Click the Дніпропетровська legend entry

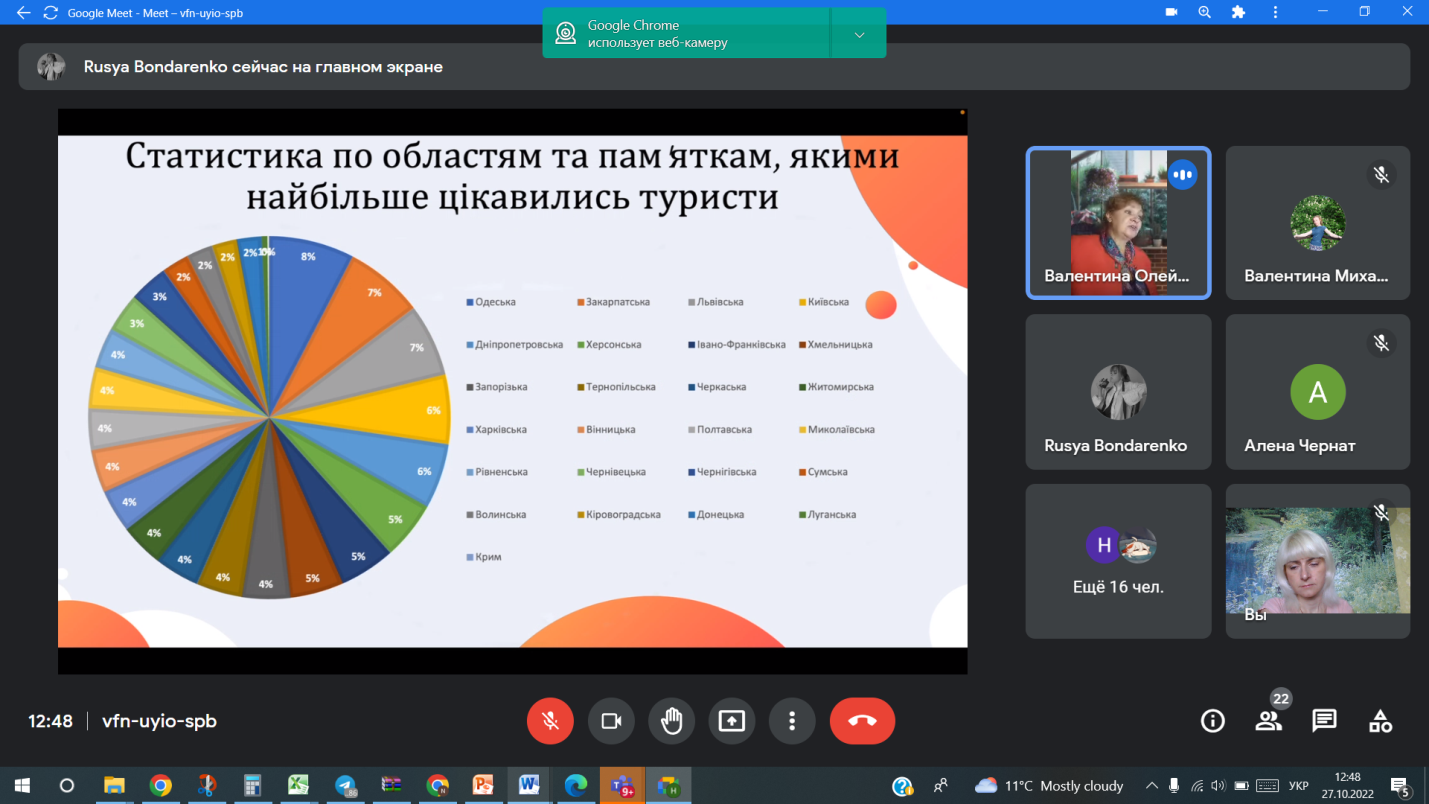(x=515, y=344)
